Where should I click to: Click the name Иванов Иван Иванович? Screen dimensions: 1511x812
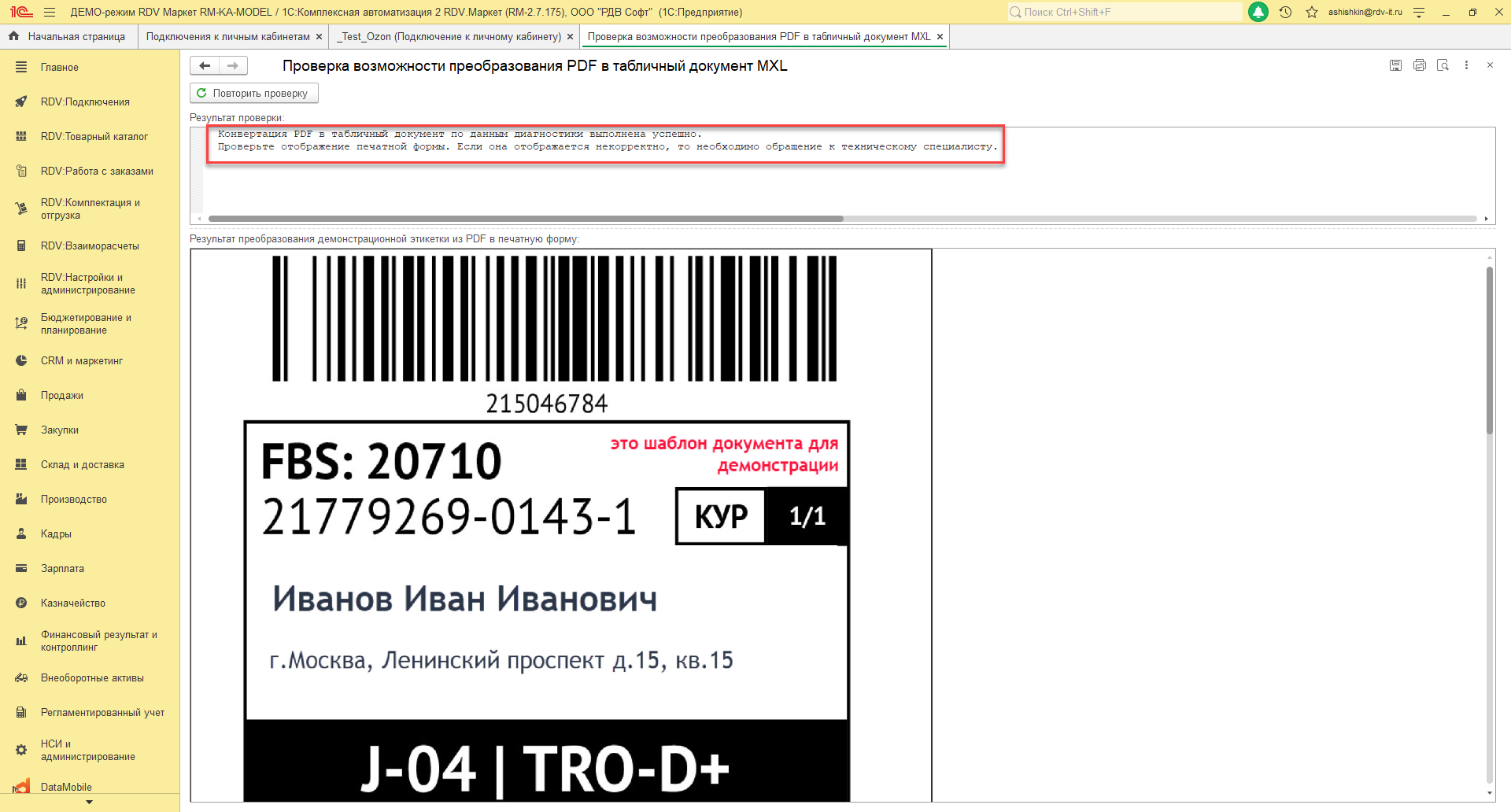464,599
